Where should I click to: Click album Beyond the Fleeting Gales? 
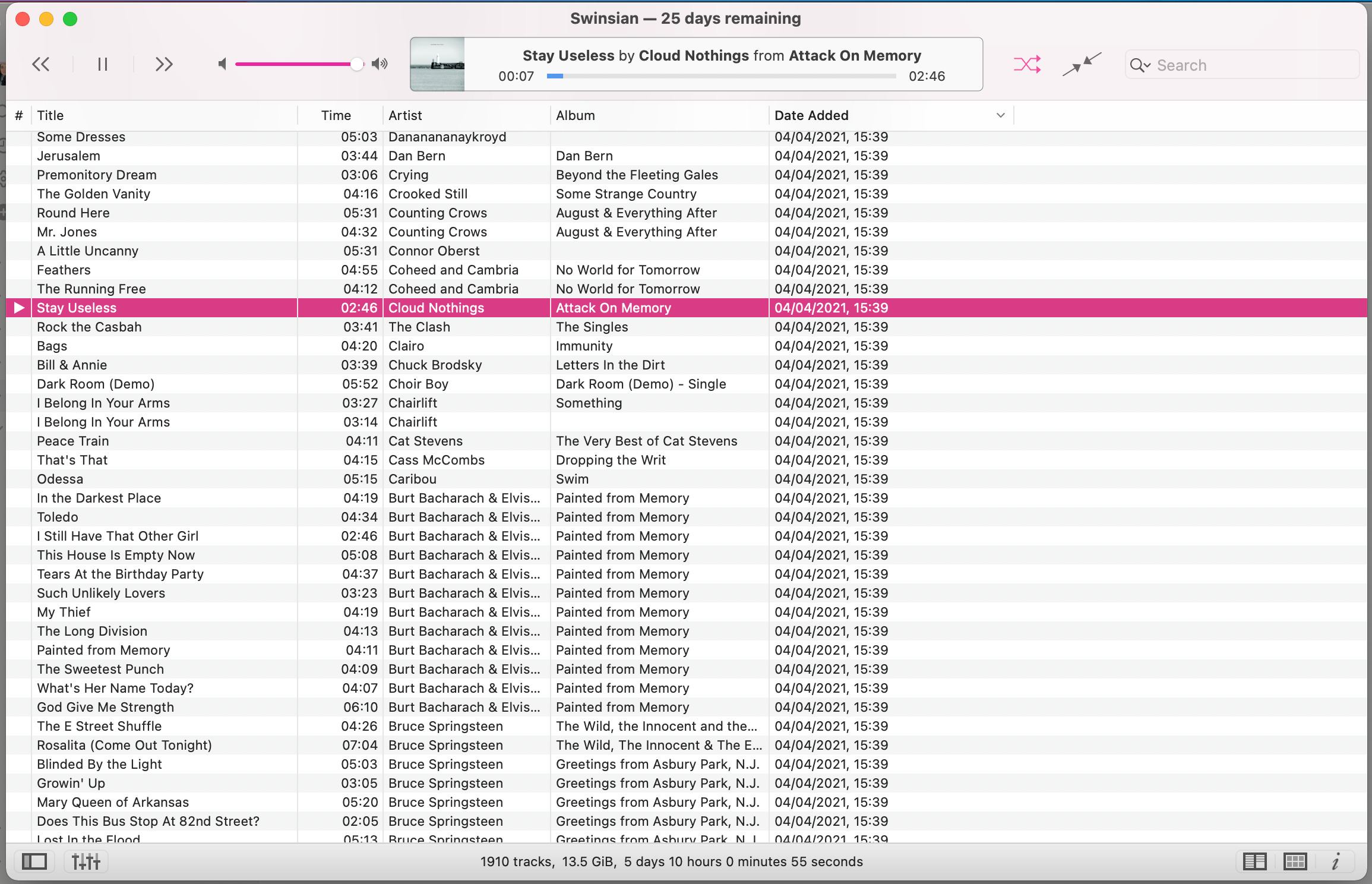click(637, 175)
